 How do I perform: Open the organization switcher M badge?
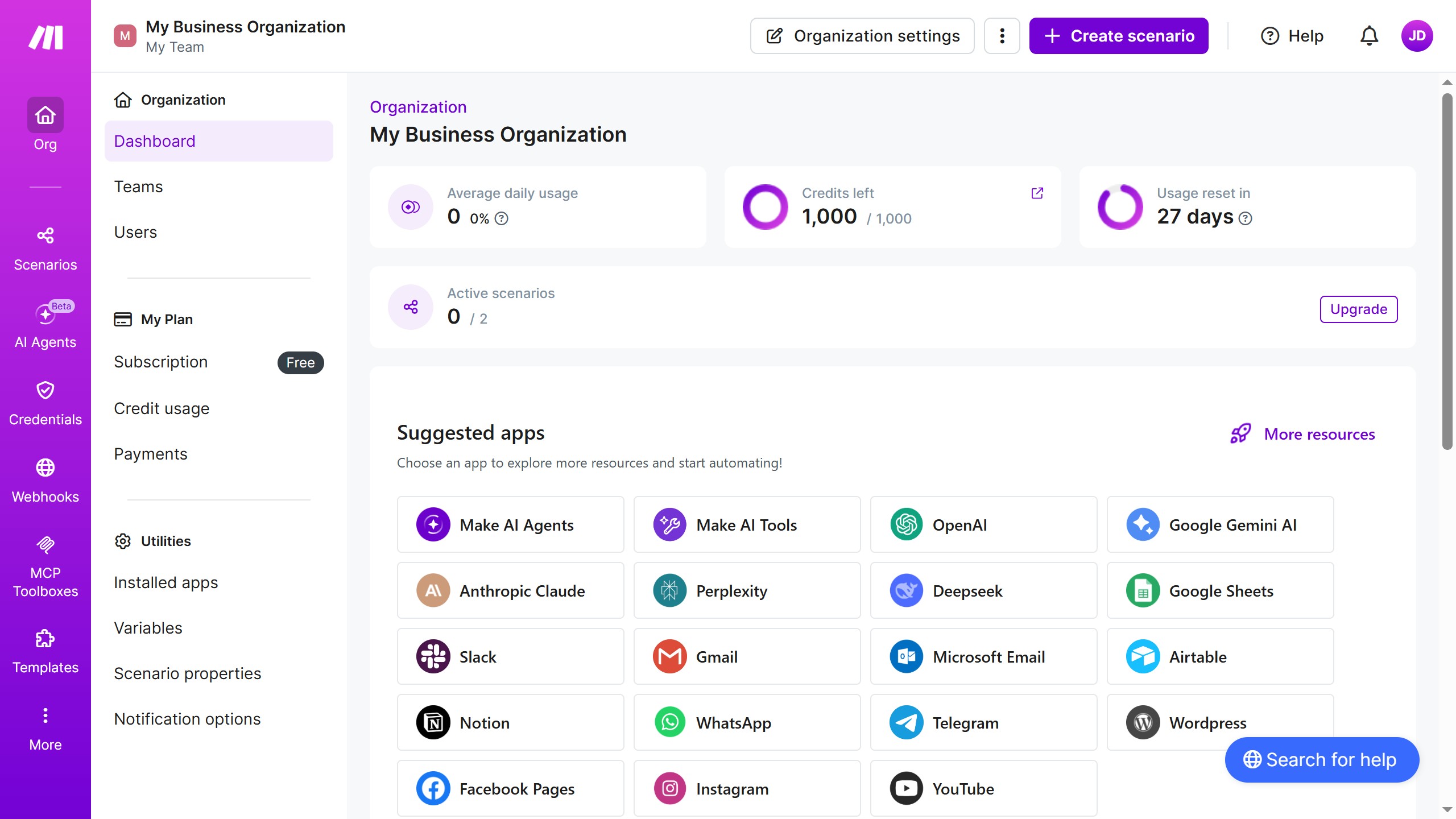pos(125,36)
